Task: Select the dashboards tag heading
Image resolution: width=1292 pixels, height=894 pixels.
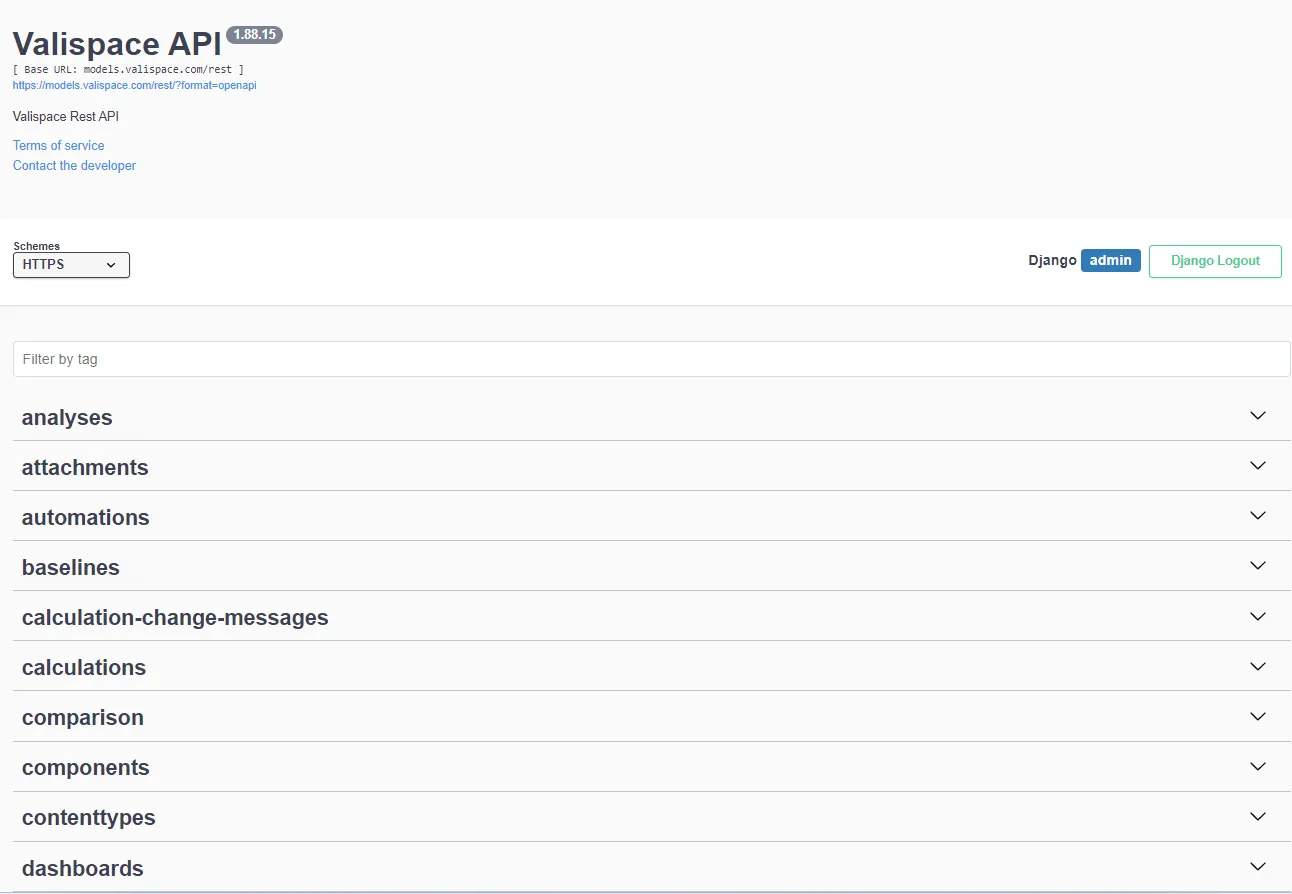Action: 83,868
